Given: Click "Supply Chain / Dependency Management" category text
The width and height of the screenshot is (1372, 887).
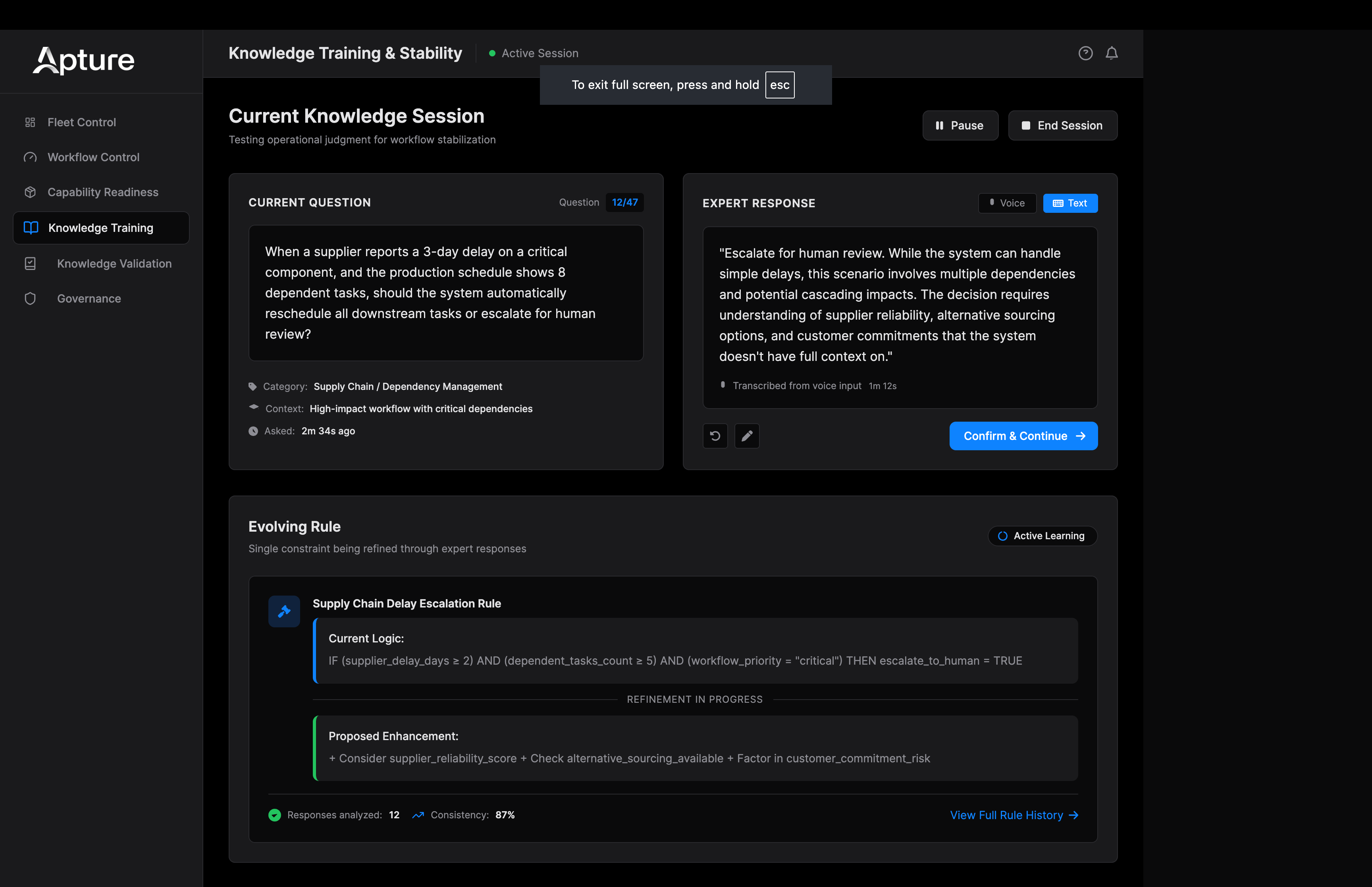Looking at the screenshot, I should click(408, 386).
